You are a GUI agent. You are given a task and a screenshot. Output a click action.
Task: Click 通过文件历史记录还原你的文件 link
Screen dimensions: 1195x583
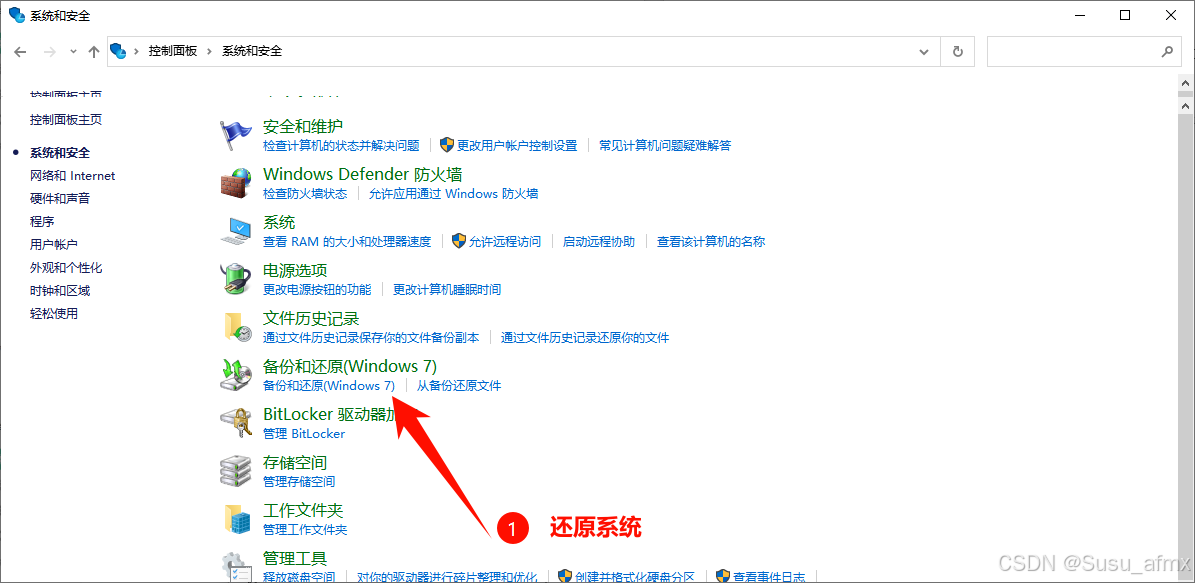click(x=585, y=337)
